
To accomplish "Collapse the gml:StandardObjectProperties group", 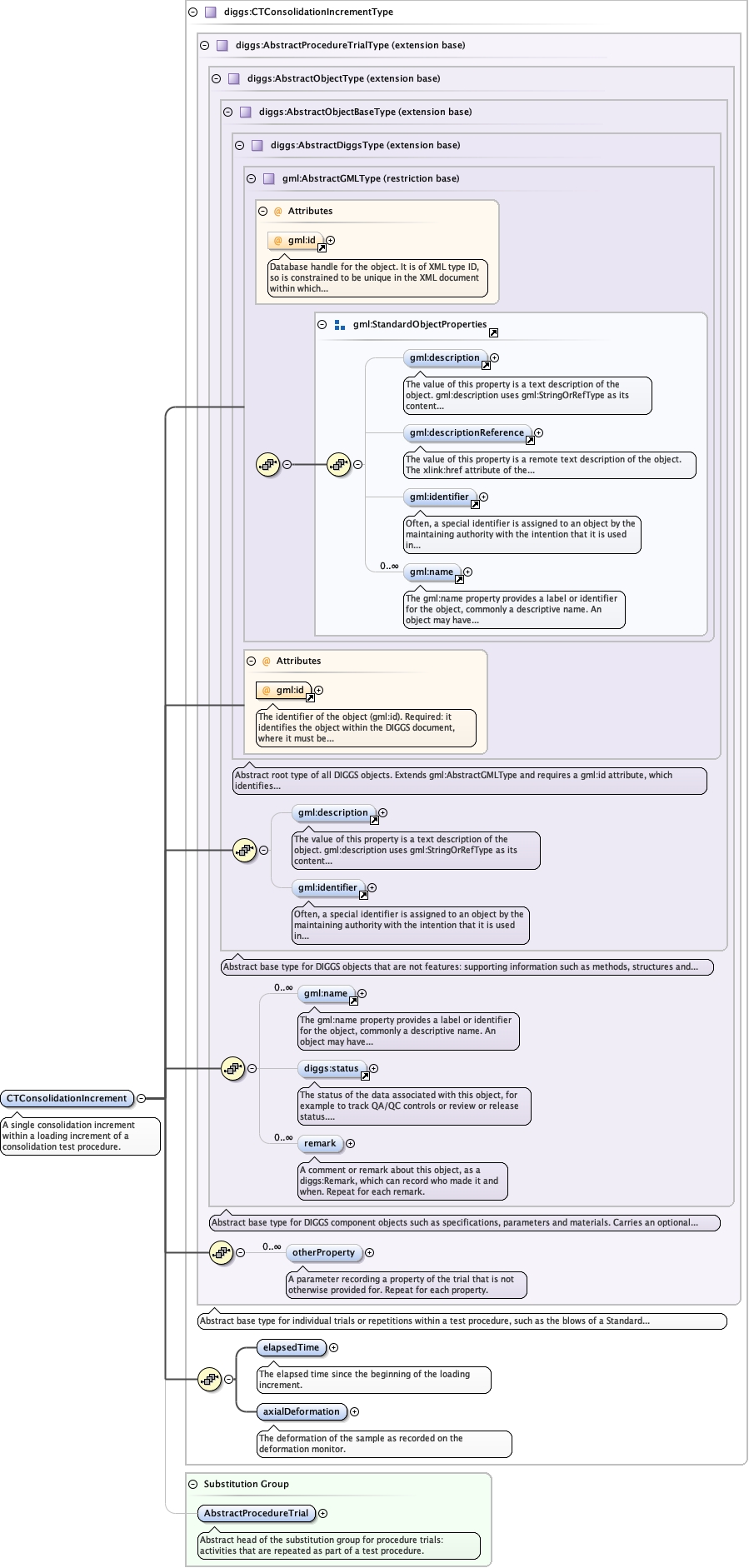I will point(322,325).
